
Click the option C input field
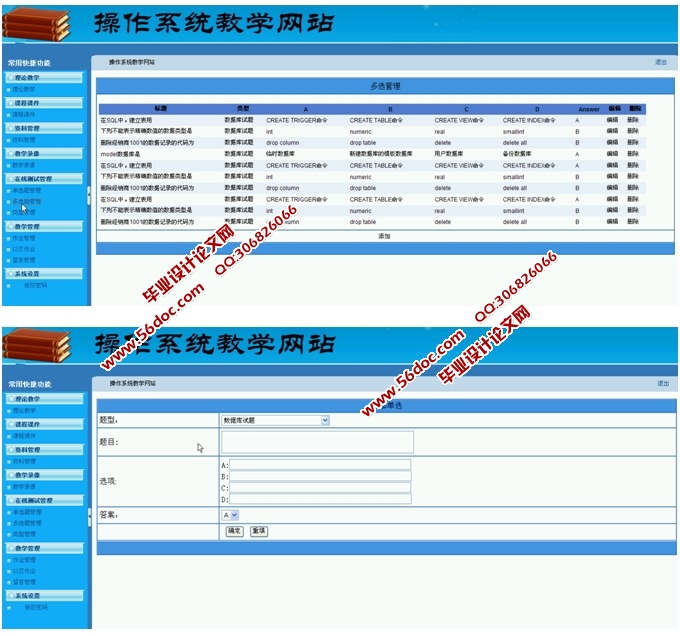[x=320, y=488]
